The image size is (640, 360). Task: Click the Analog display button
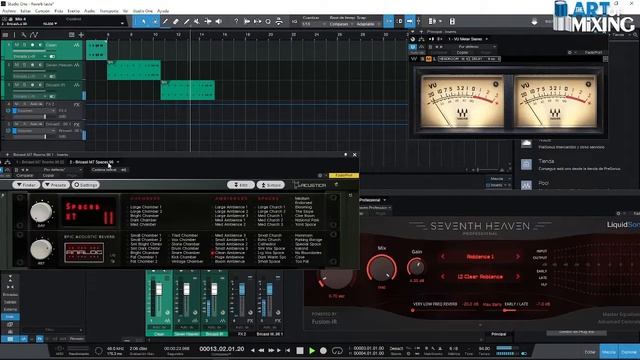click(84, 253)
